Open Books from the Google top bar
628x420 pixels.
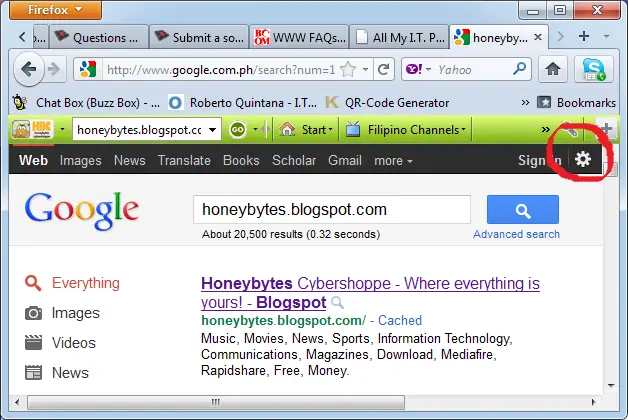coord(241,160)
